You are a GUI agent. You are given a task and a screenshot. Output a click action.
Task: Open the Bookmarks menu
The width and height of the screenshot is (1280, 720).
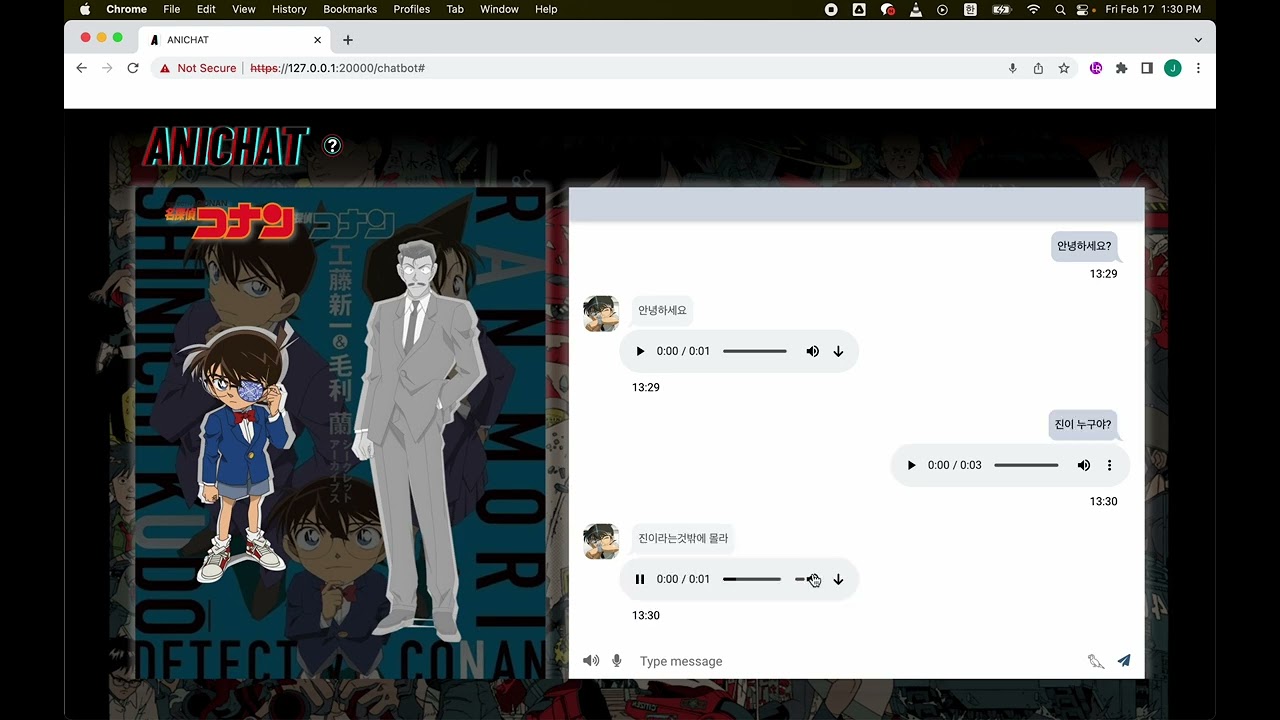tap(350, 9)
